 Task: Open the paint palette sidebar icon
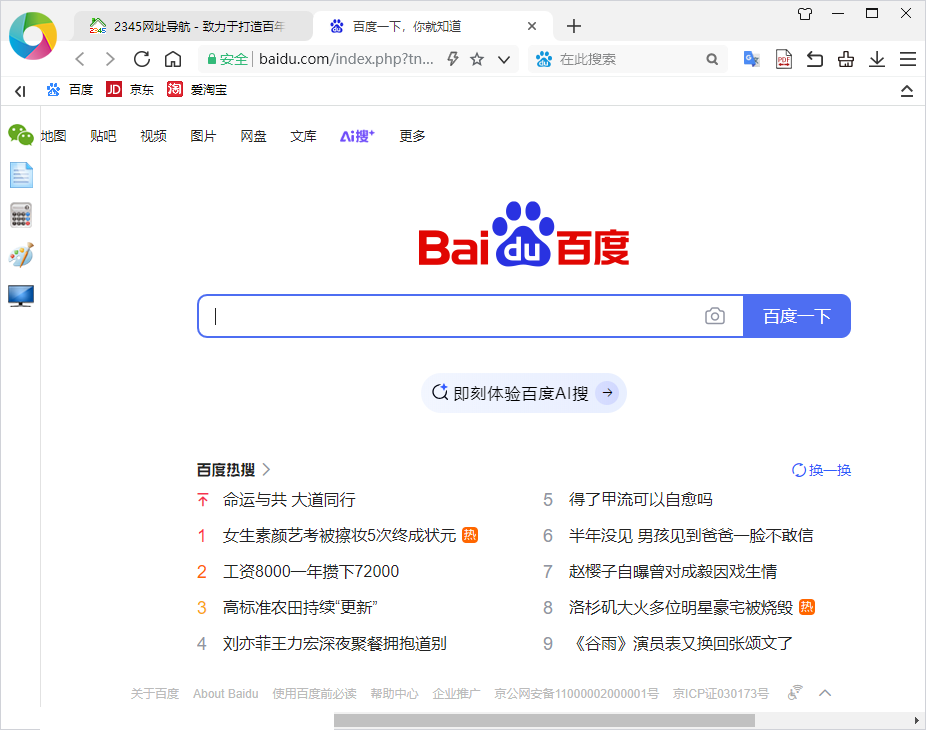pyautogui.click(x=21, y=255)
